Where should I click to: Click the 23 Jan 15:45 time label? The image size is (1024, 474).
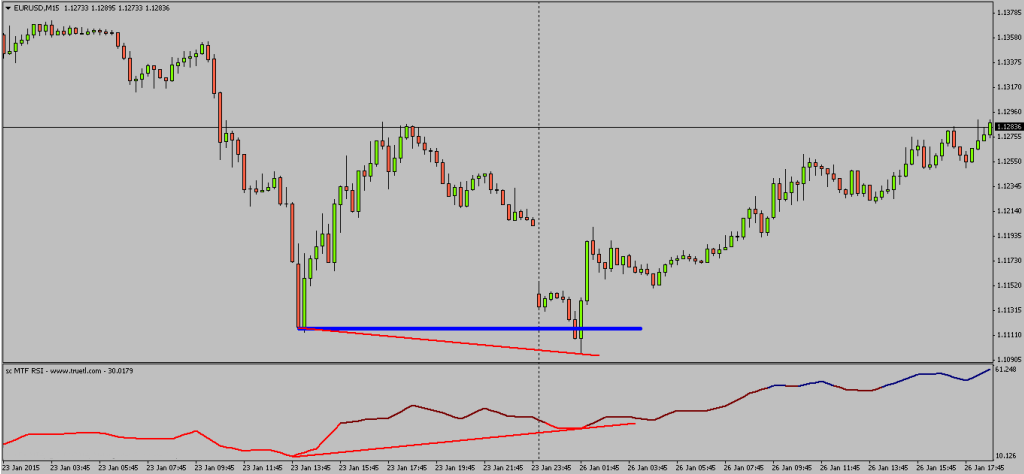tap(360, 468)
